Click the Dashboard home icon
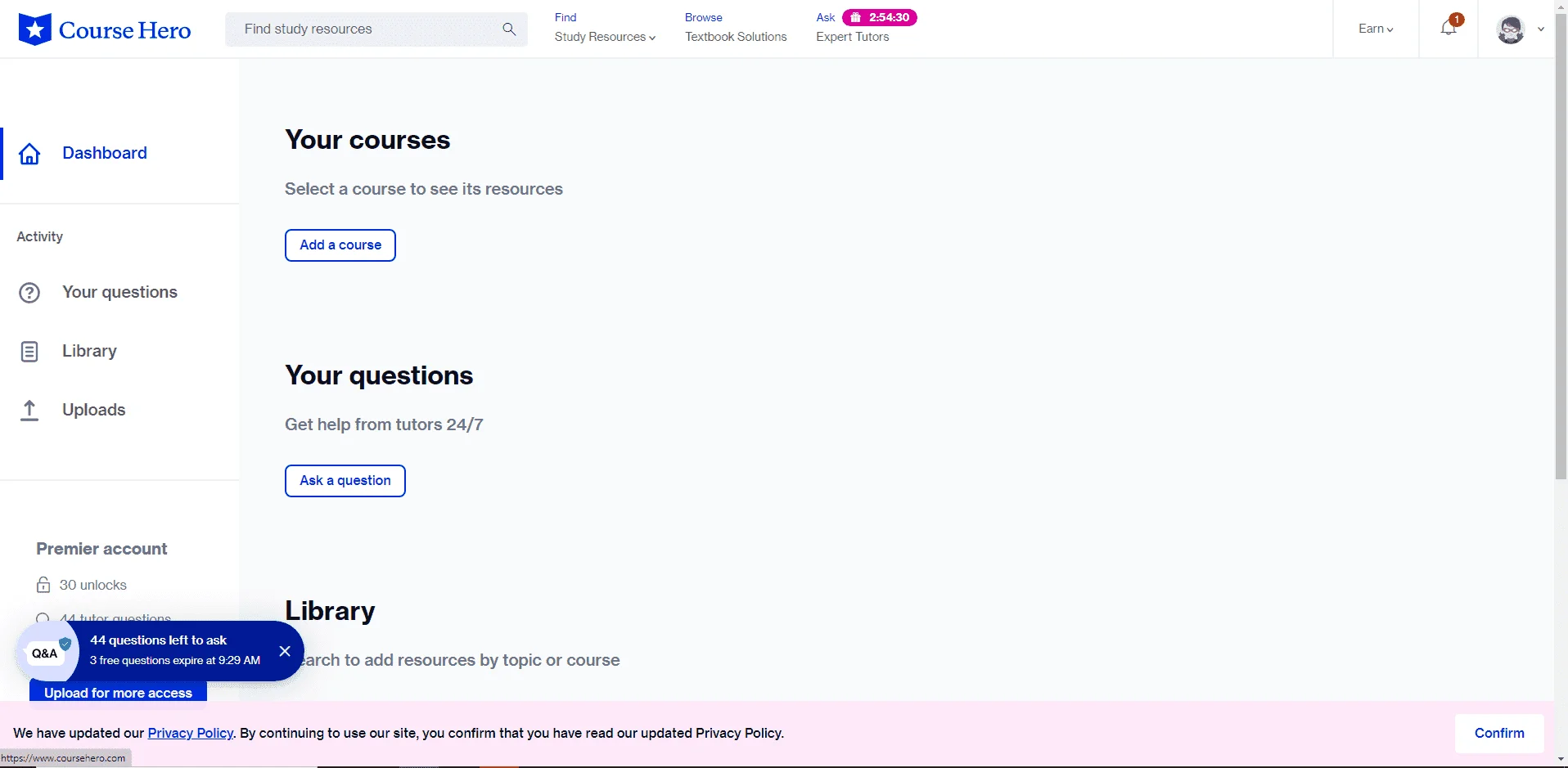 pos(29,154)
